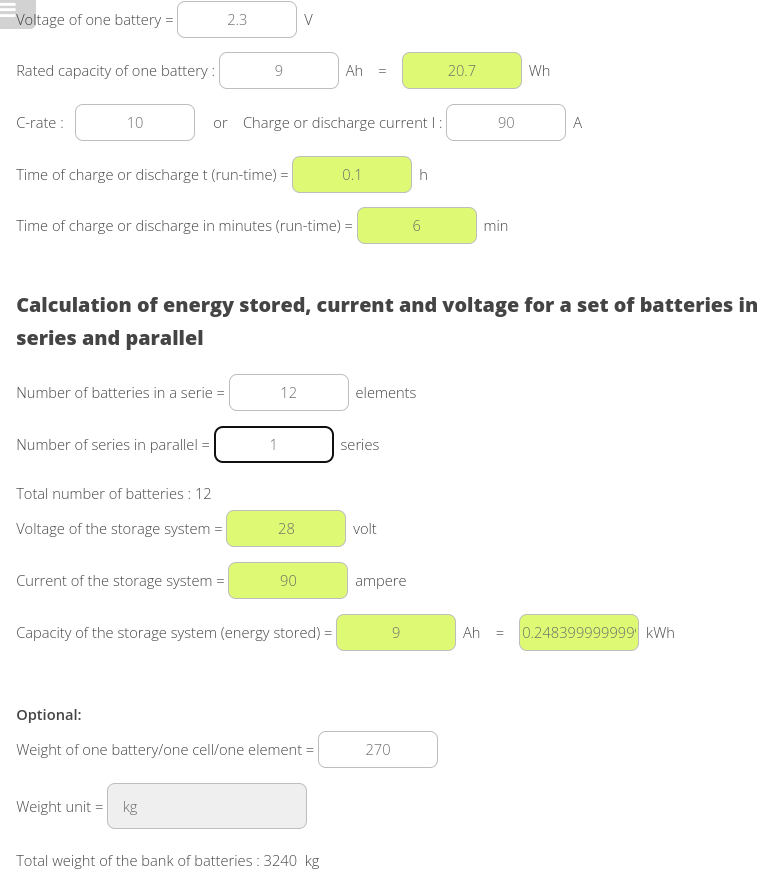Image resolution: width=771 pixels, height=882 pixels.
Task: Select the section heading about series and parallel
Action: (x=387, y=321)
